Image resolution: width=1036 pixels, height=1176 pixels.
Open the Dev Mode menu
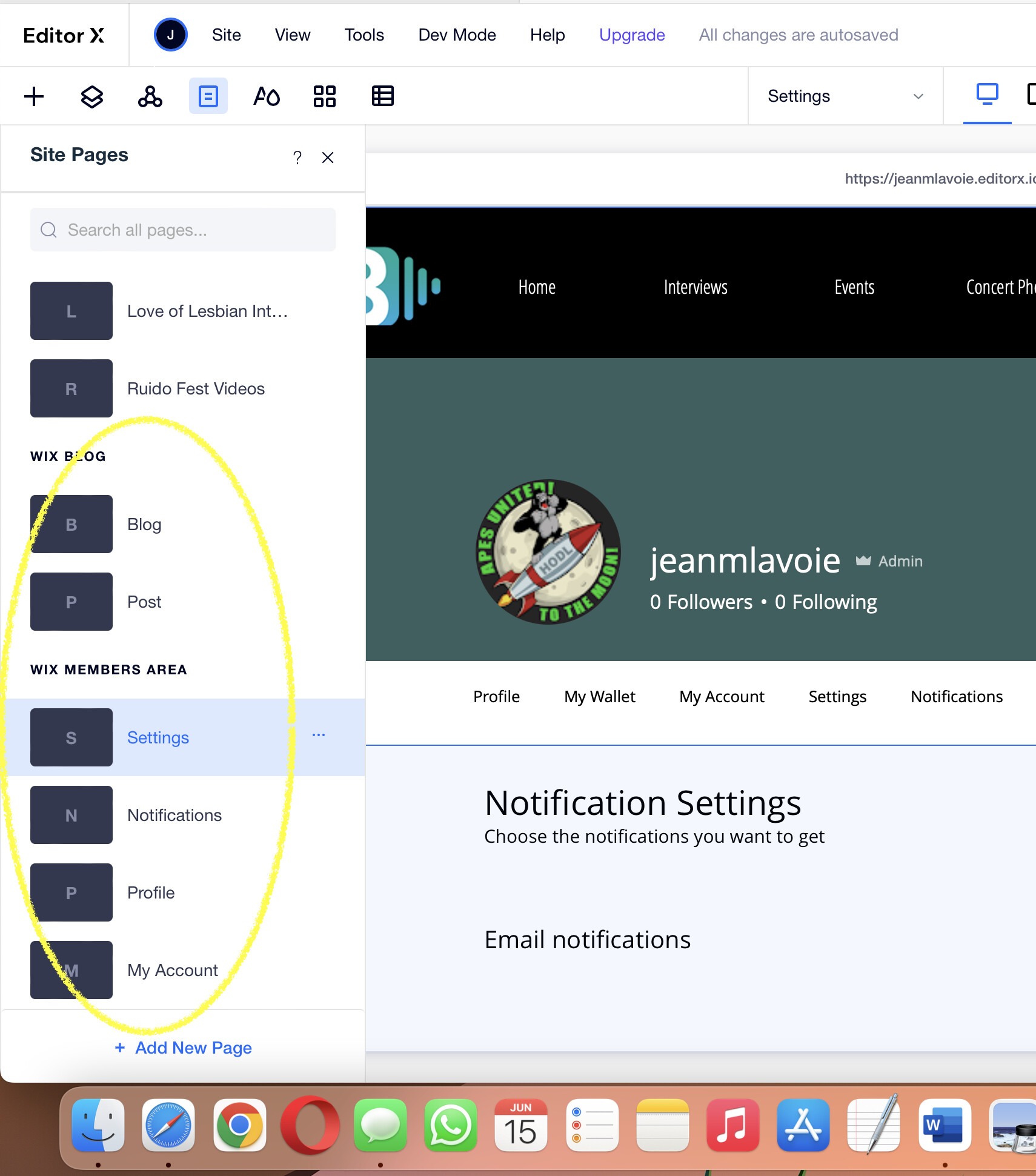[457, 35]
